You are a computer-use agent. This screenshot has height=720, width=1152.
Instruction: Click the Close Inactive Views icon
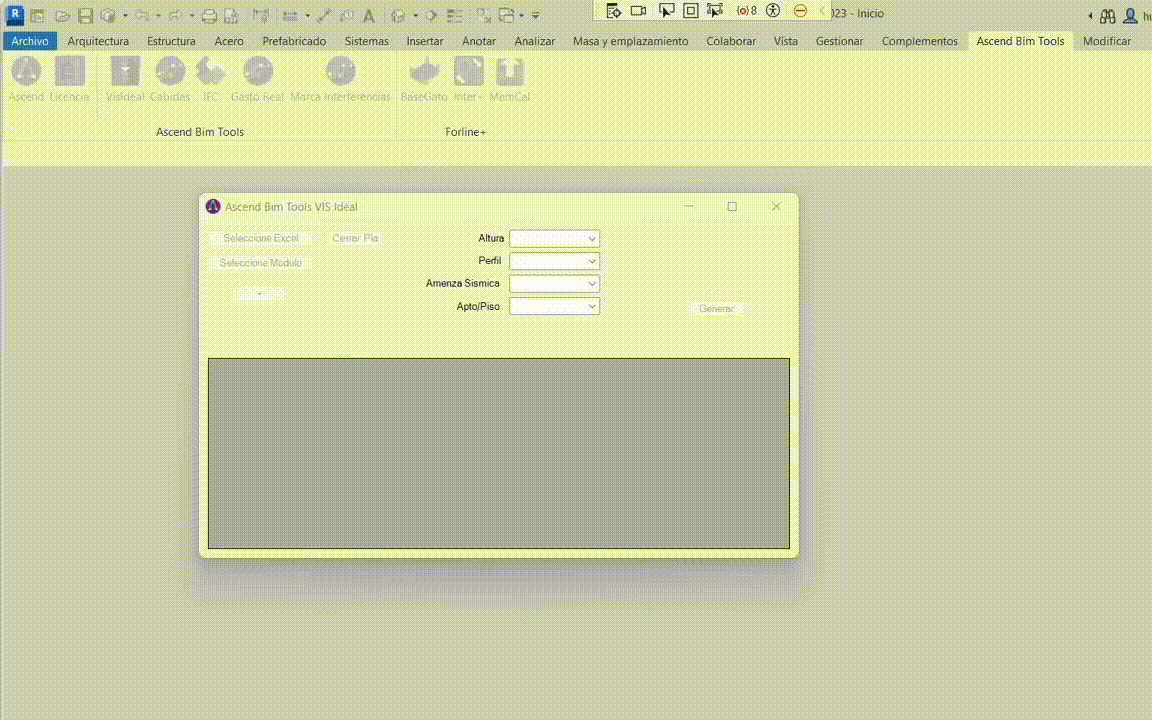click(x=483, y=15)
